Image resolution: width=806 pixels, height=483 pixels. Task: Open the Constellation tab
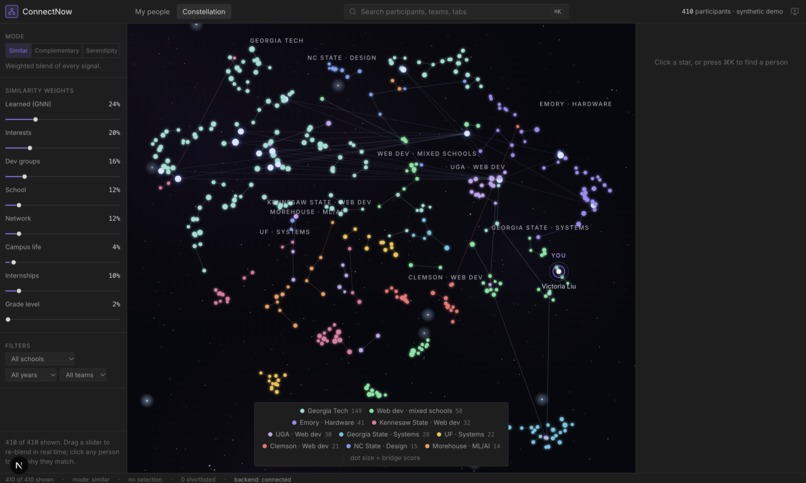tap(204, 11)
